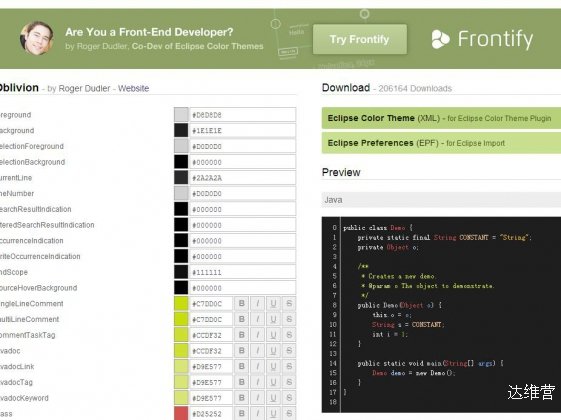Toggle strikethrough for javadocTag row
This screenshot has height=420, width=561.
pos(289,382)
